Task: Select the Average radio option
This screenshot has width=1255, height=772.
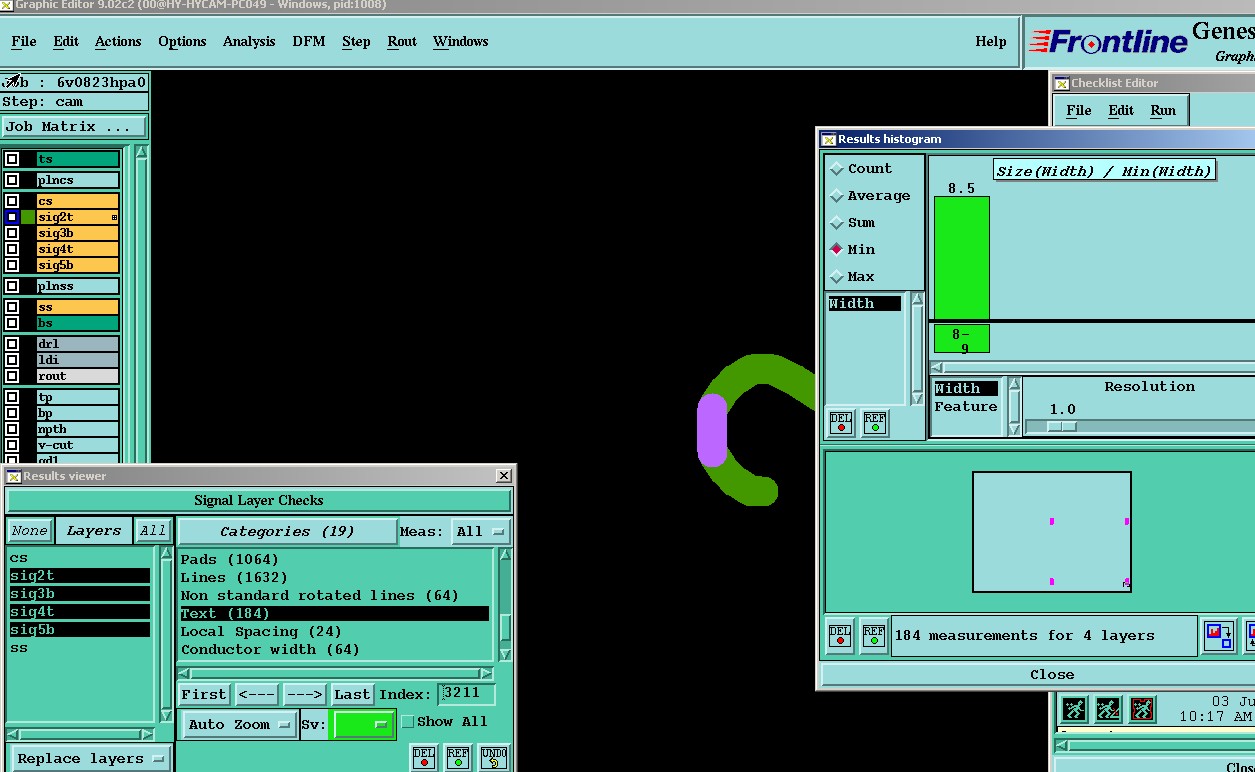Action: click(837, 196)
